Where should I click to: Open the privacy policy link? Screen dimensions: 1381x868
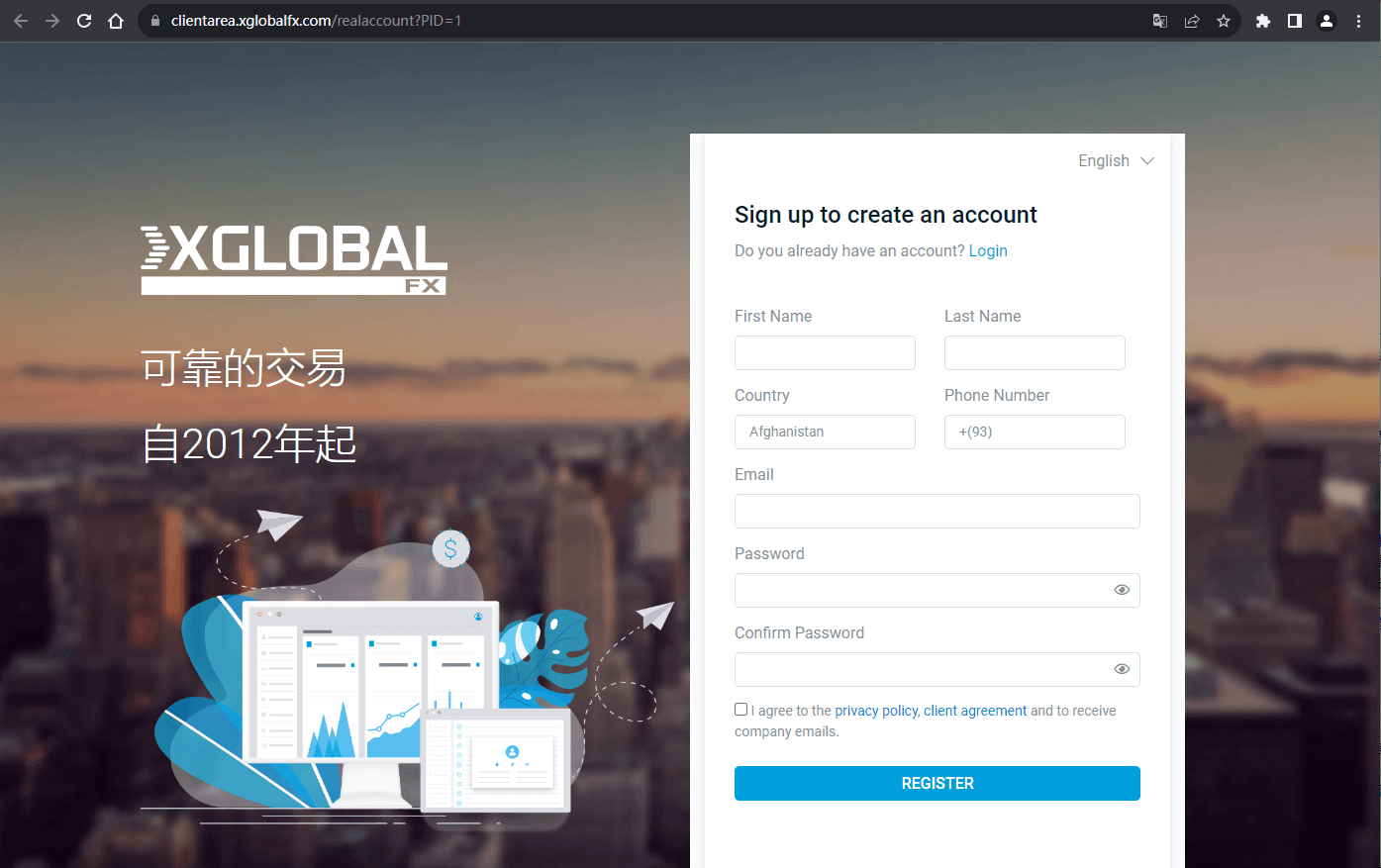click(876, 711)
